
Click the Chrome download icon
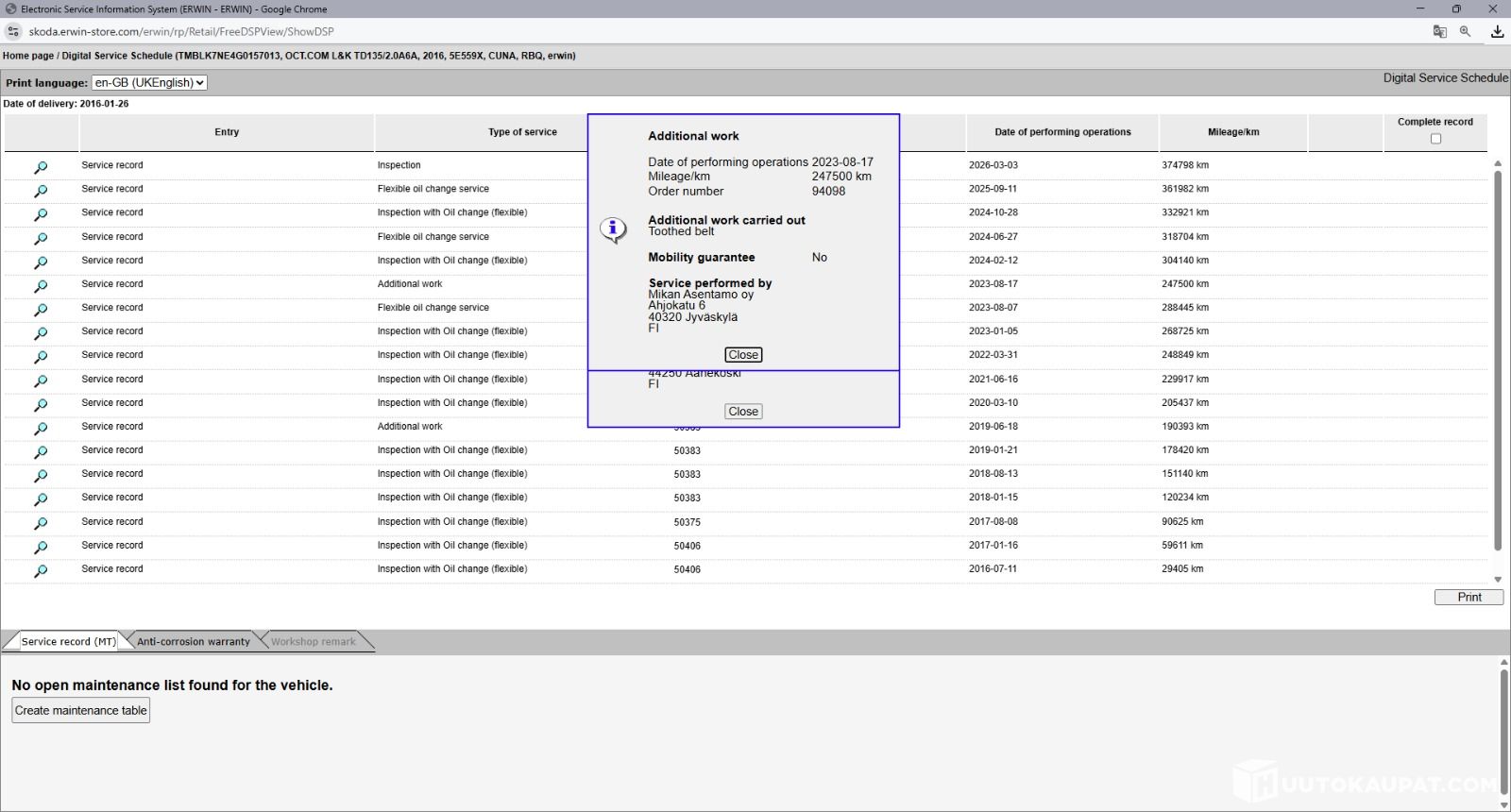click(1497, 31)
